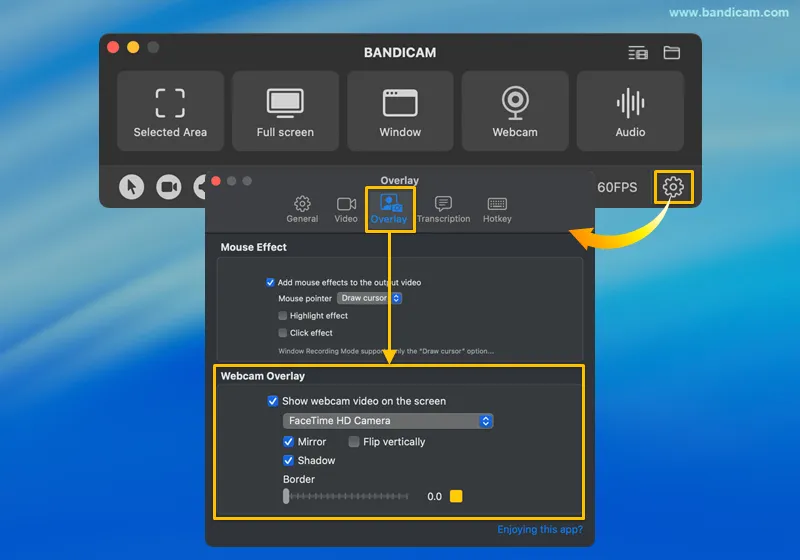Select Audio only recording mode
The height and width of the screenshot is (560, 800).
click(x=630, y=111)
